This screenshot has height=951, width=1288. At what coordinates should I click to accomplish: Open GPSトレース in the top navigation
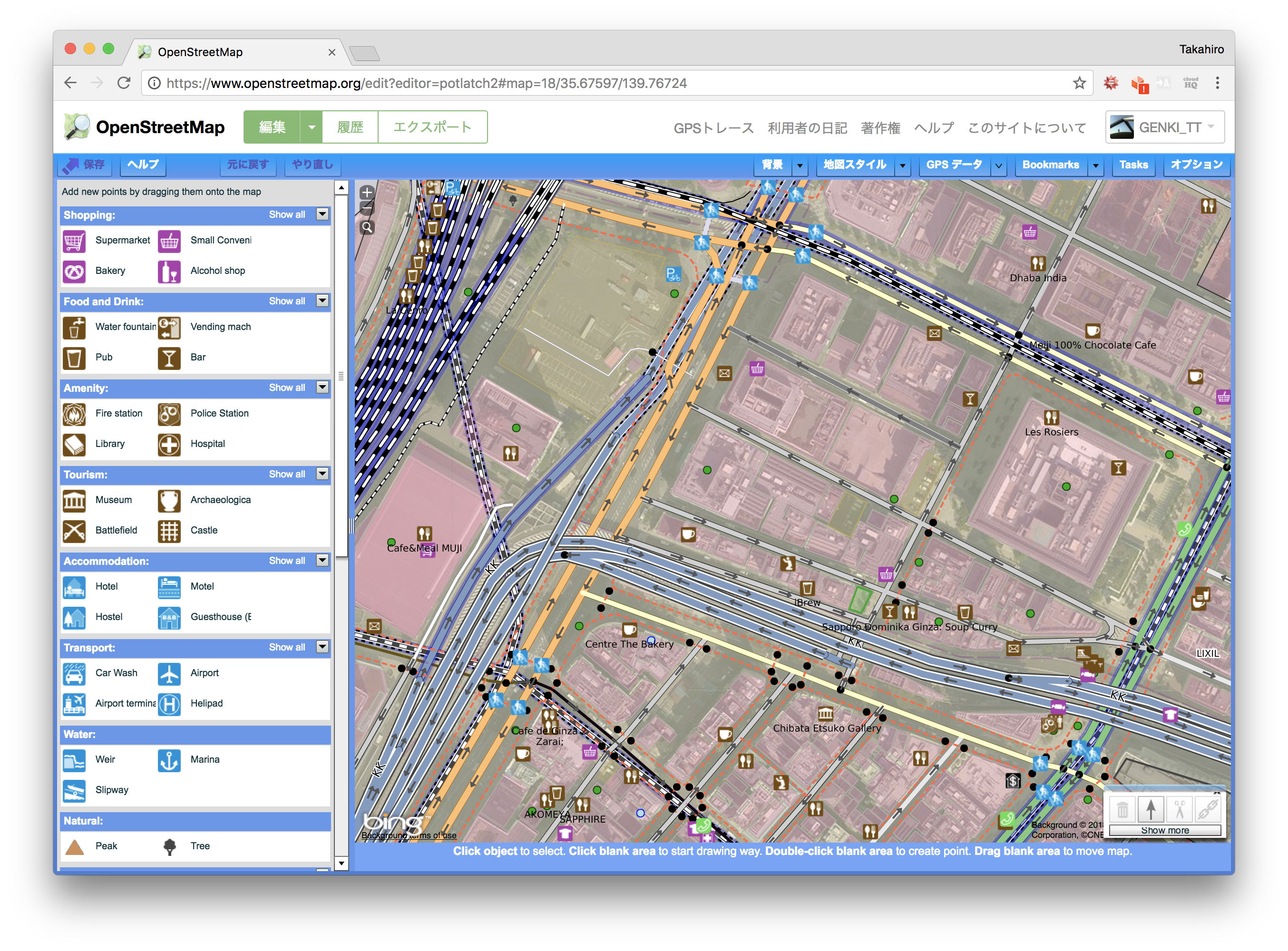coord(713,128)
